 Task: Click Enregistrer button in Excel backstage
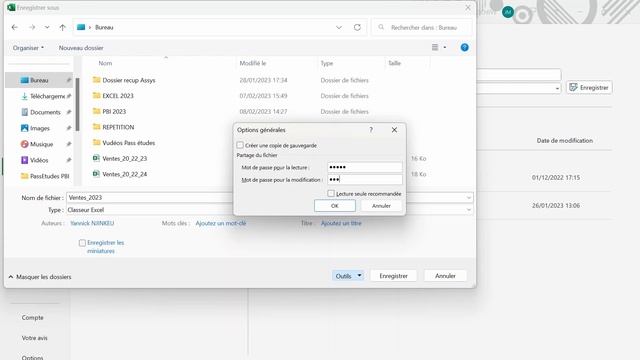pos(589,87)
